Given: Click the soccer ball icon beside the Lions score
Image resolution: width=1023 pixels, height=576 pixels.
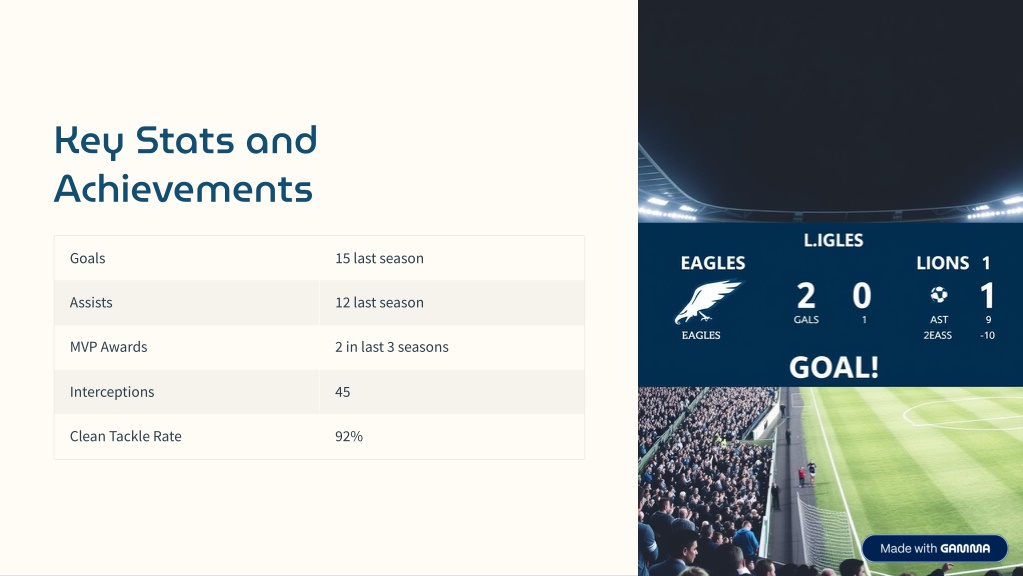Looking at the screenshot, I should (x=939, y=295).
